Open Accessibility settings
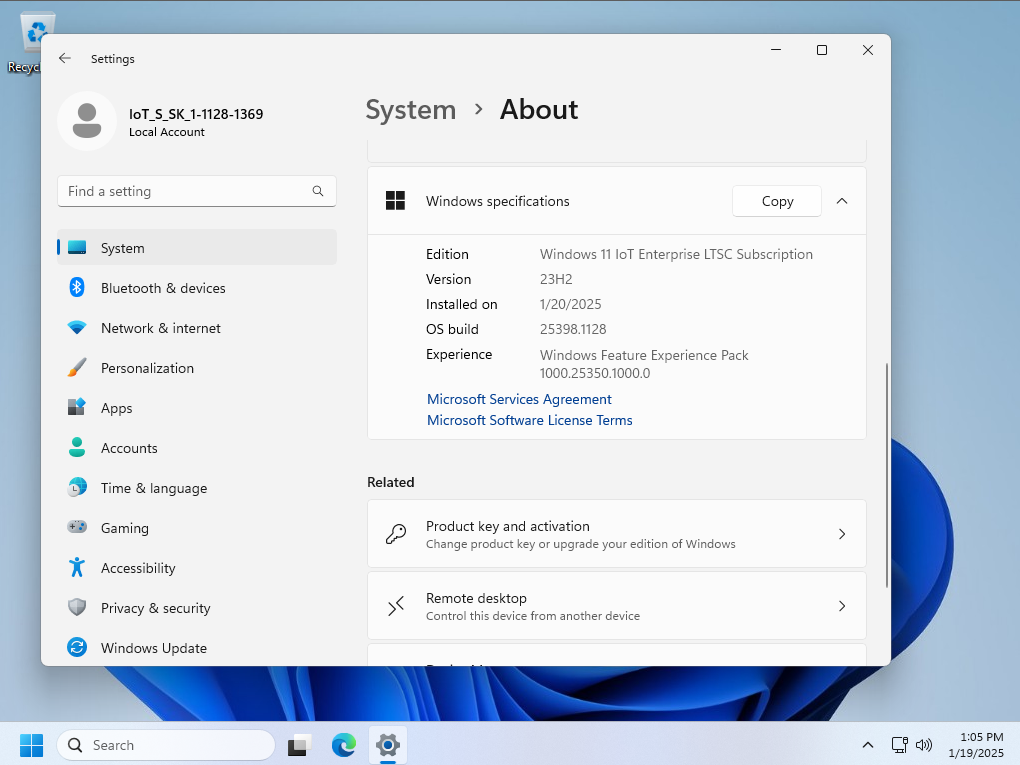Viewport: 1020px width, 765px height. (x=138, y=568)
